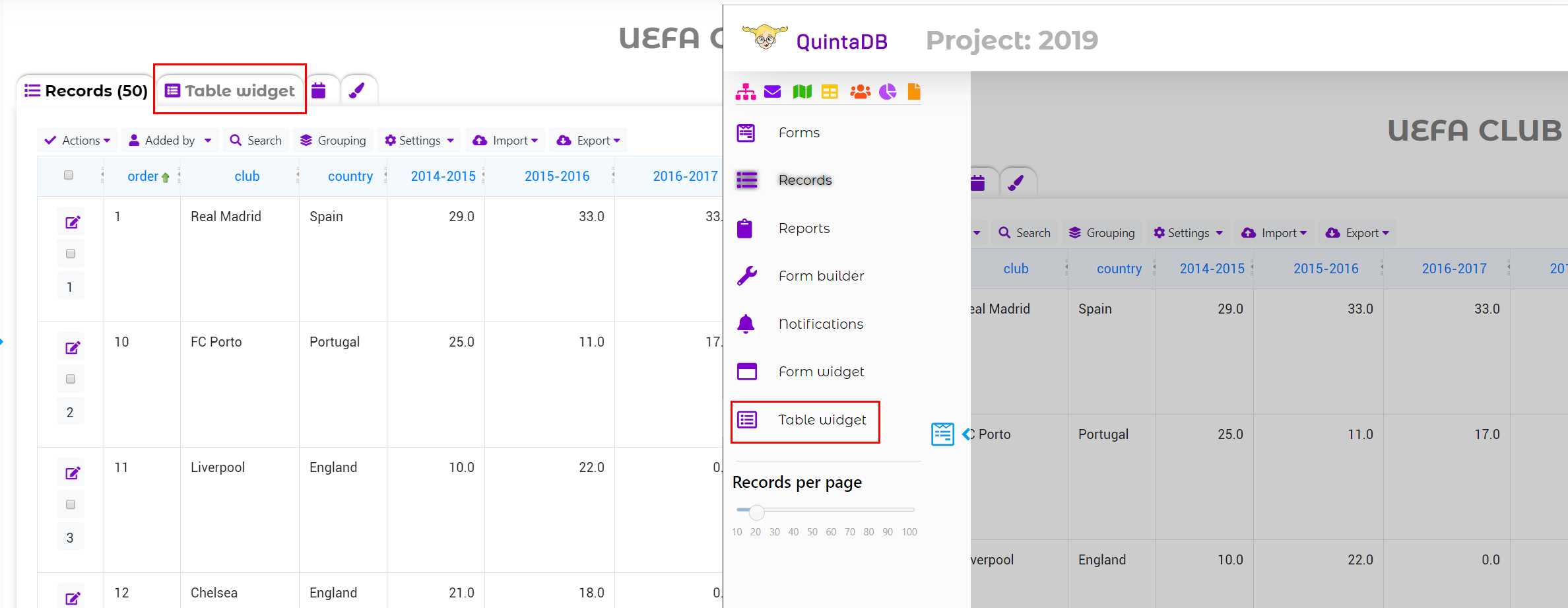
Task: Sort by 2014-2015 column in left window
Action: (443, 176)
